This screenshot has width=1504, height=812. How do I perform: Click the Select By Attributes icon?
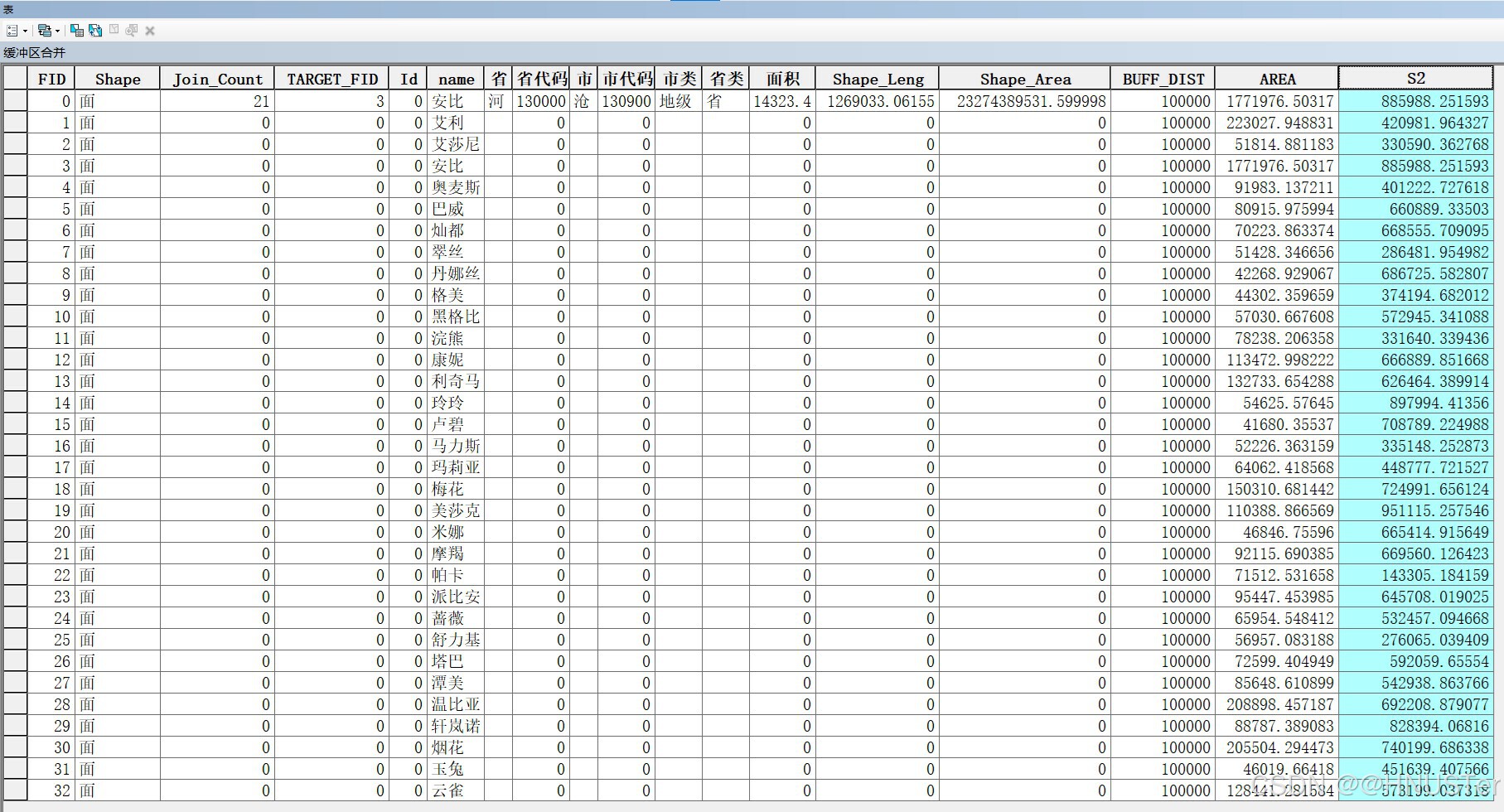[77, 31]
